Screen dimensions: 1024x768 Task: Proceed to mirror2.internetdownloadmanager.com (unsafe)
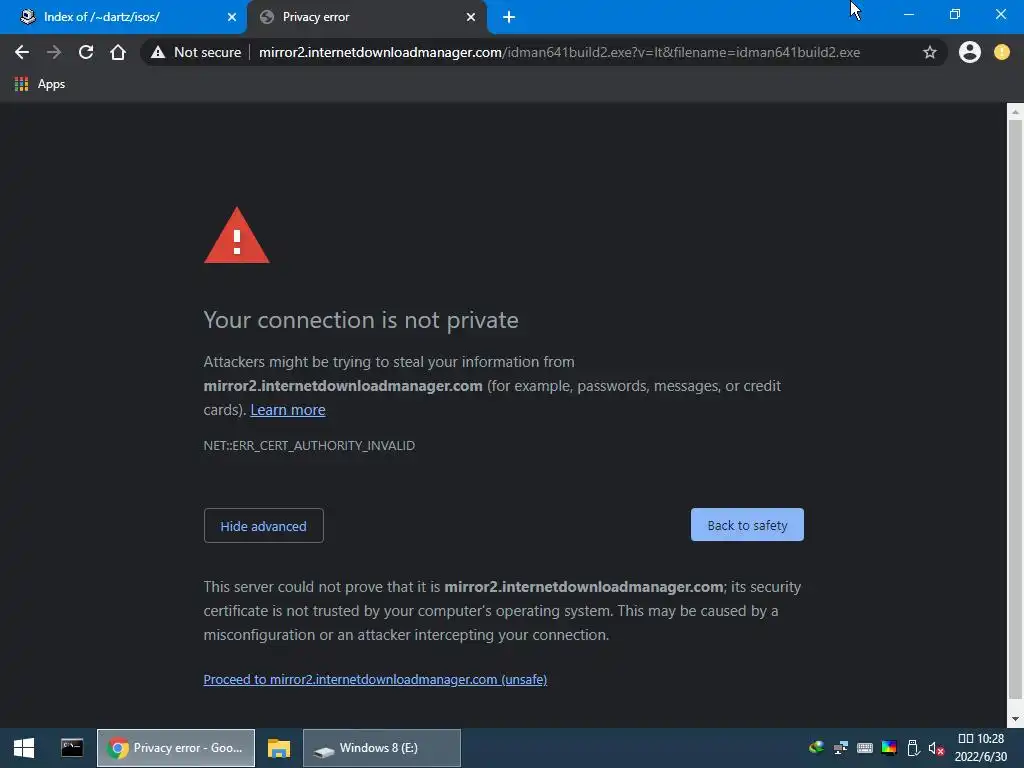375,680
